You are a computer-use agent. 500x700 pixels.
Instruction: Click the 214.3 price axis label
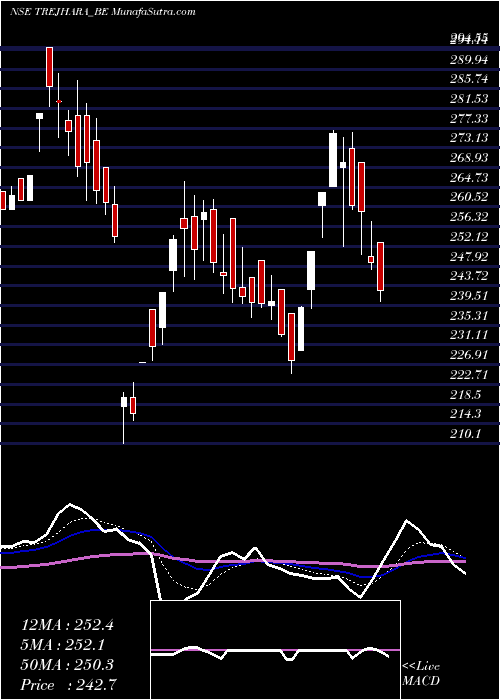tap(465, 414)
